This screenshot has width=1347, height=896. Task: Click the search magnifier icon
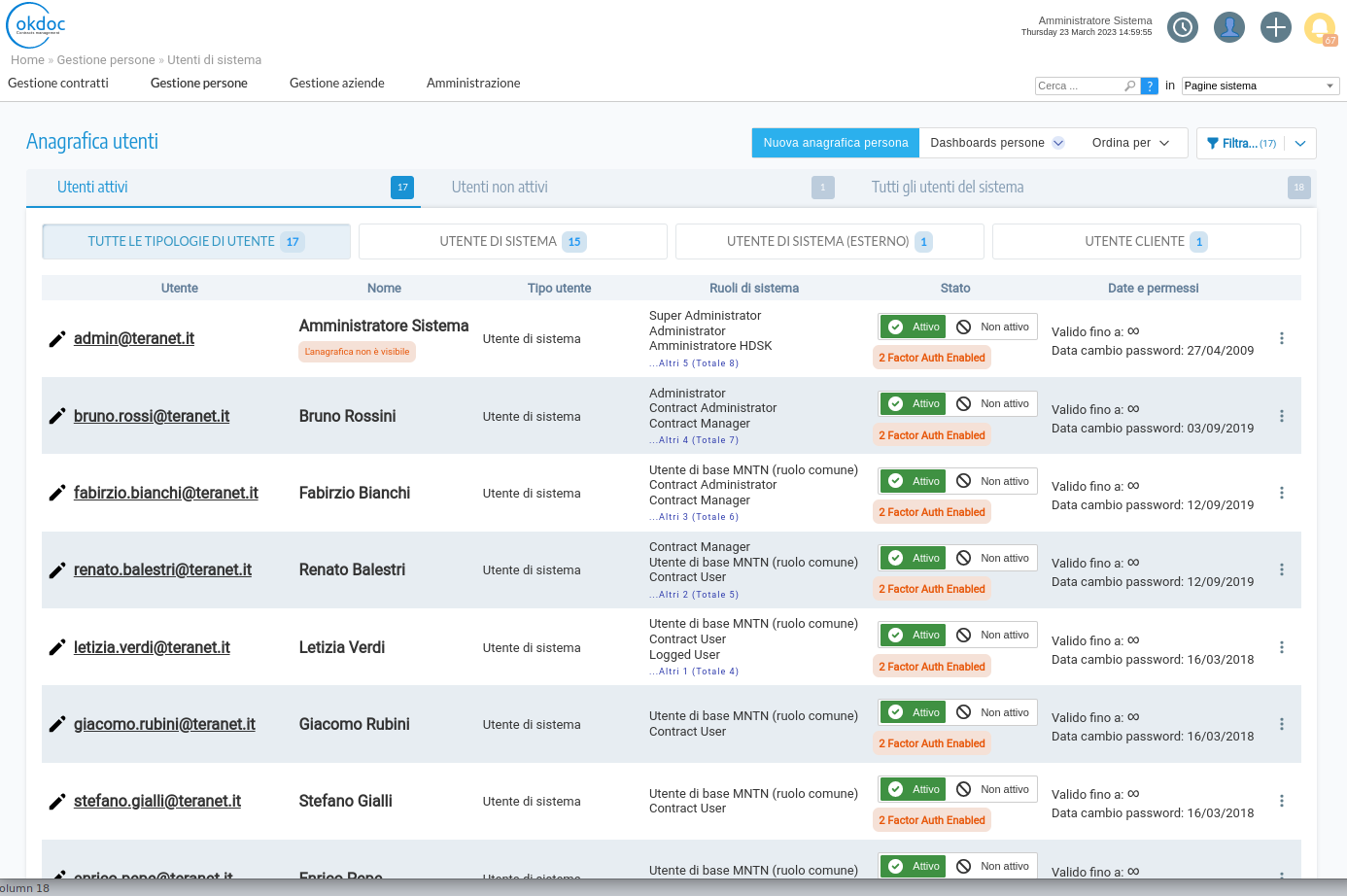pyautogui.click(x=1128, y=86)
